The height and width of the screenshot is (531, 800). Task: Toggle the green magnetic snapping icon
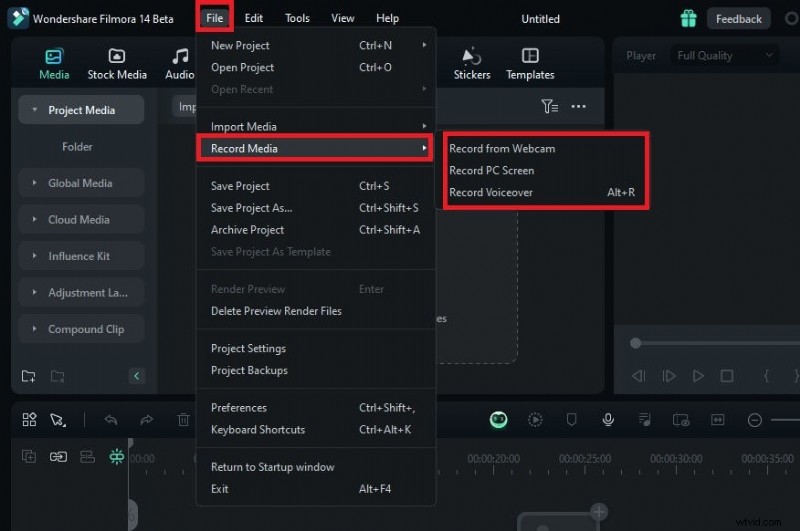(x=117, y=457)
